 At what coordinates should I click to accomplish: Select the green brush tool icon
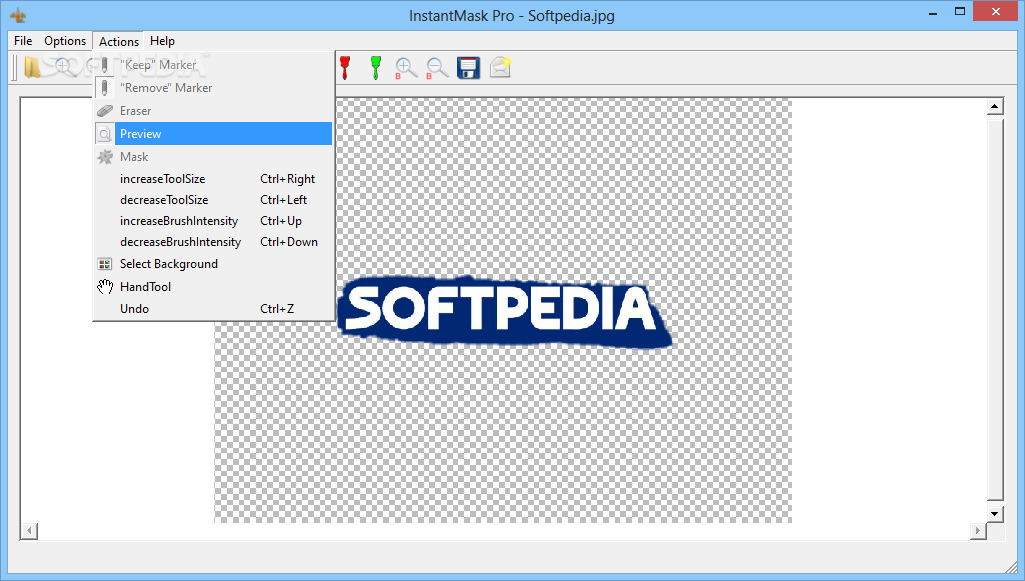click(x=376, y=67)
